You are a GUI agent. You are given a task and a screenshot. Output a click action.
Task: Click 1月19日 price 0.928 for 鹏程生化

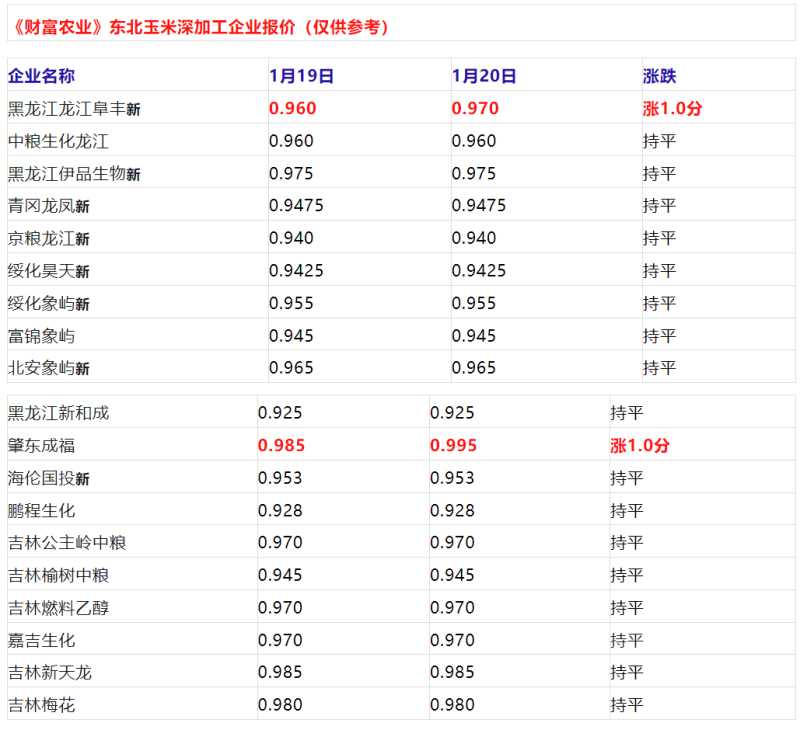280,510
